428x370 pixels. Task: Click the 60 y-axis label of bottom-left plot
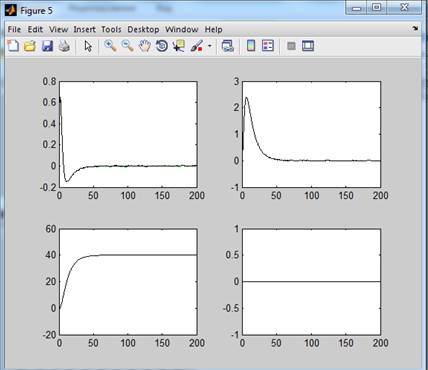(x=51, y=229)
